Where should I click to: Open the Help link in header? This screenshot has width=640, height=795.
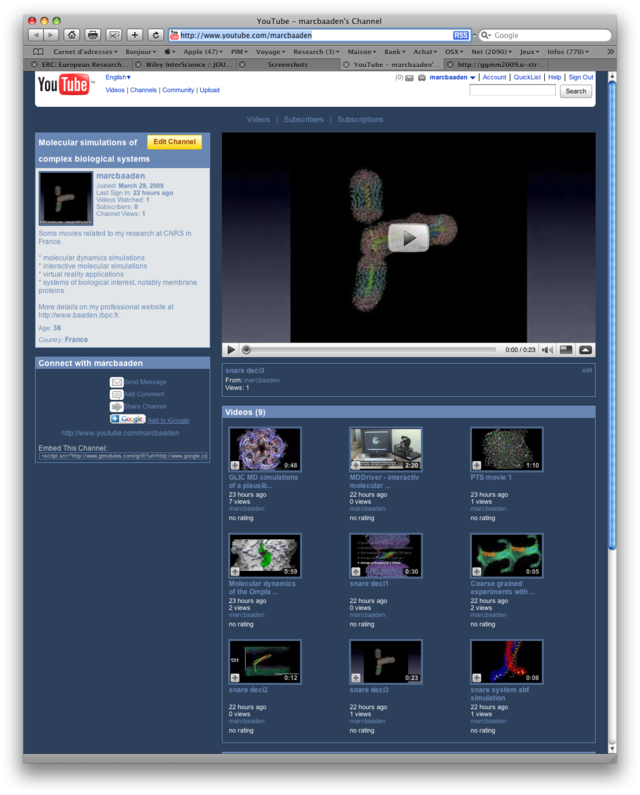pyautogui.click(x=554, y=77)
